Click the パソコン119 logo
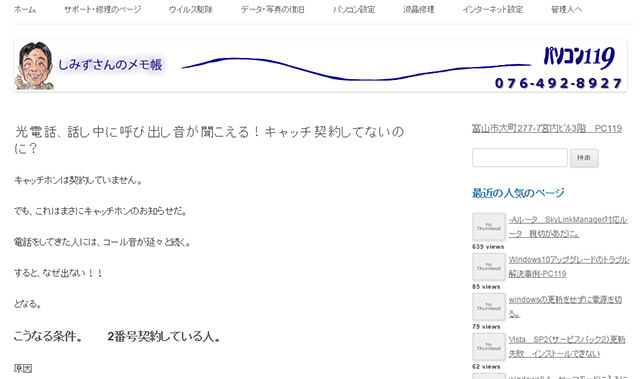This screenshot has height=379, width=640. 579,57
